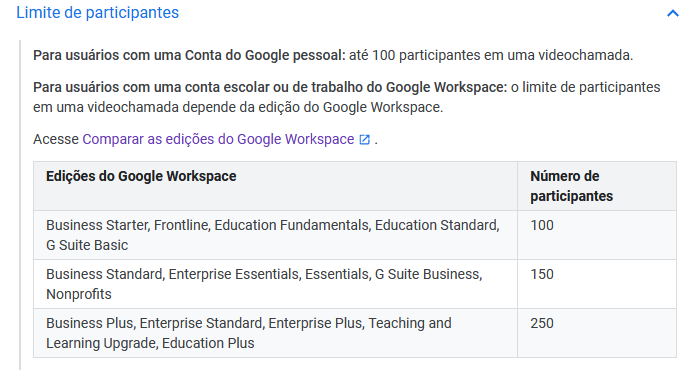Click the "Limite de participantes" section heading
Viewport: 691px width, 377px height.
(x=97, y=13)
